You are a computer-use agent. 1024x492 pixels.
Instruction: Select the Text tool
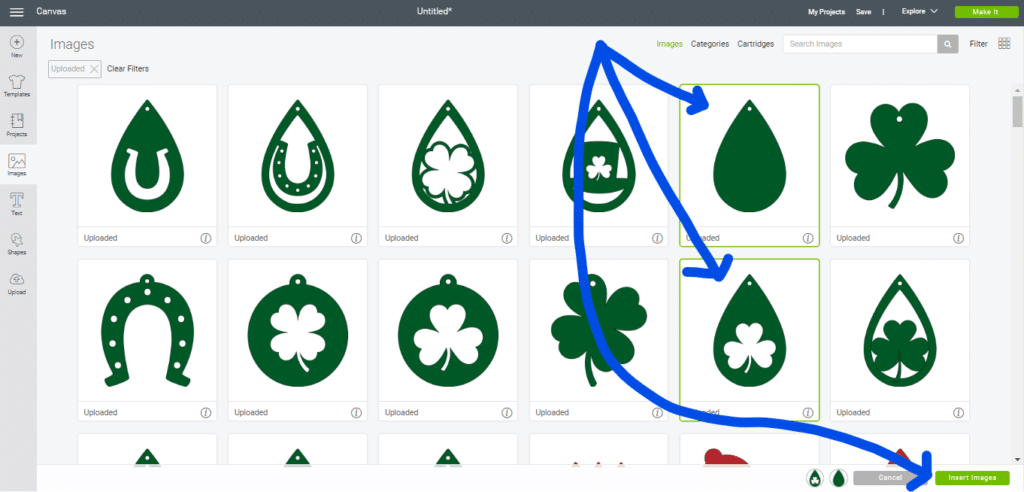(17, 204)
